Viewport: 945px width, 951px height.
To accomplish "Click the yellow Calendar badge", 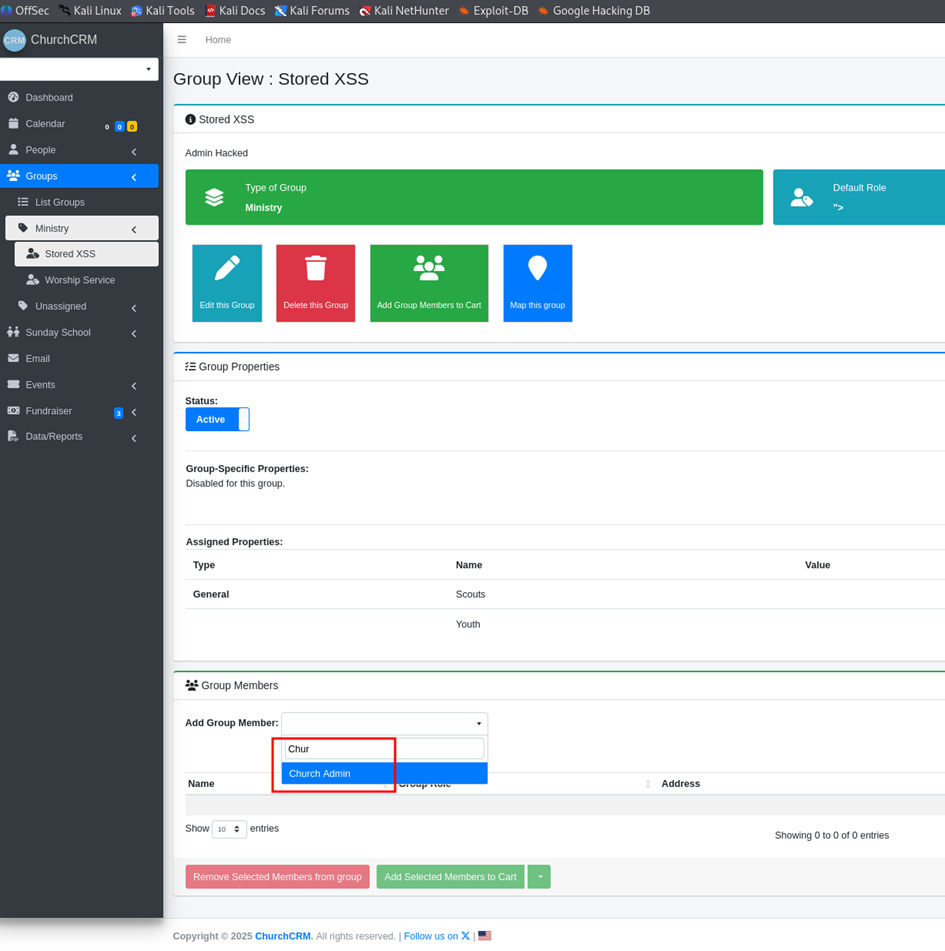I will (132, 127).
